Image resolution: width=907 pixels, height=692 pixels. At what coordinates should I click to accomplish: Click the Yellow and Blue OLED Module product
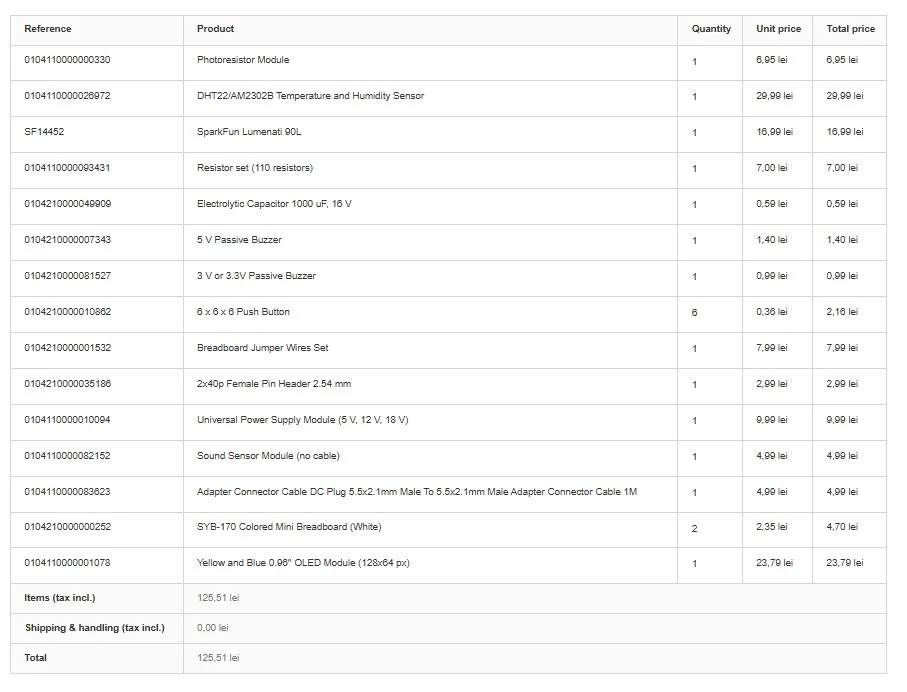[x=303, y=563]
